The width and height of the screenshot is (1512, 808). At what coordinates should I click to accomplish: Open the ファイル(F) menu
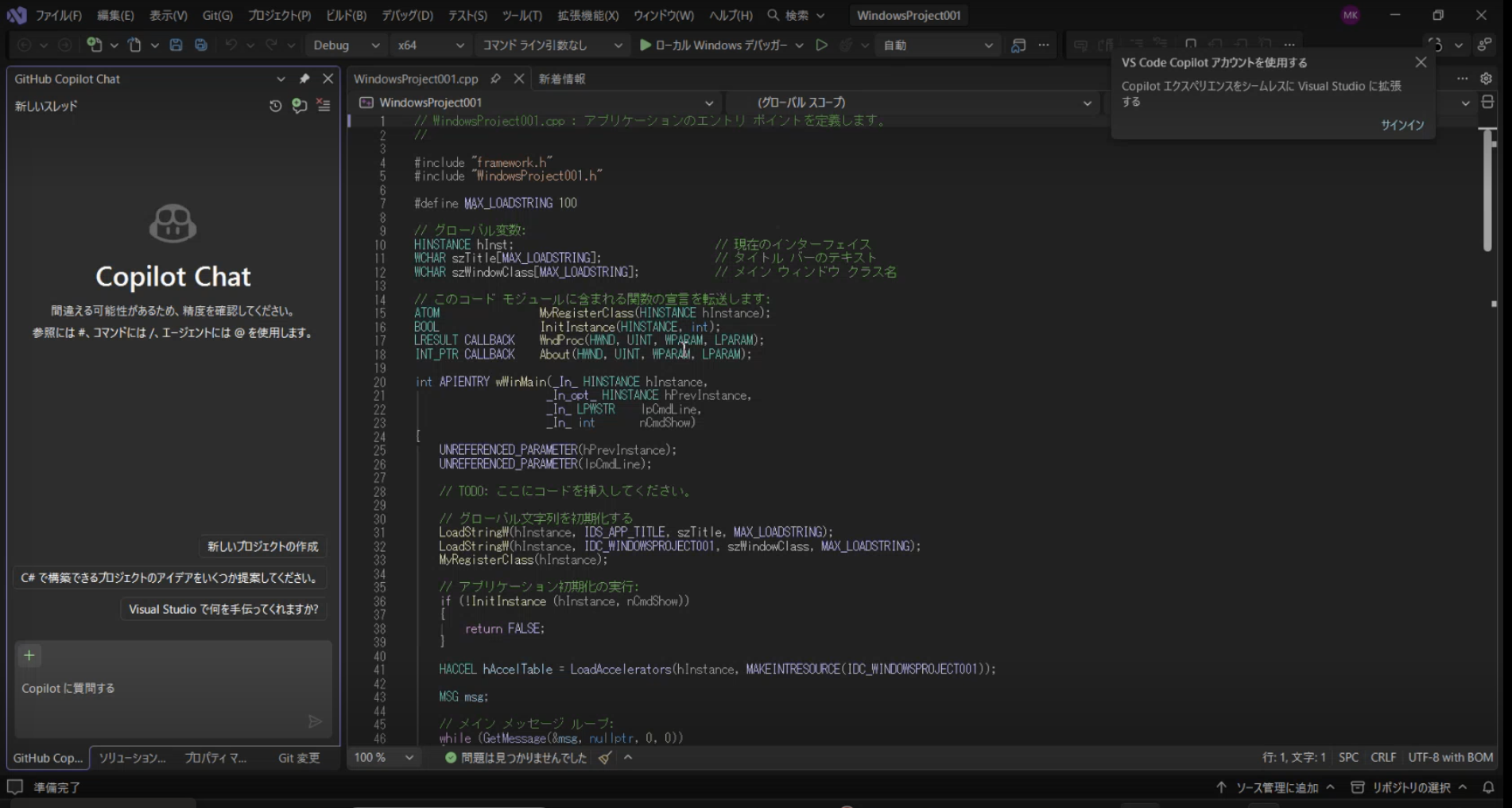point(58,15)
